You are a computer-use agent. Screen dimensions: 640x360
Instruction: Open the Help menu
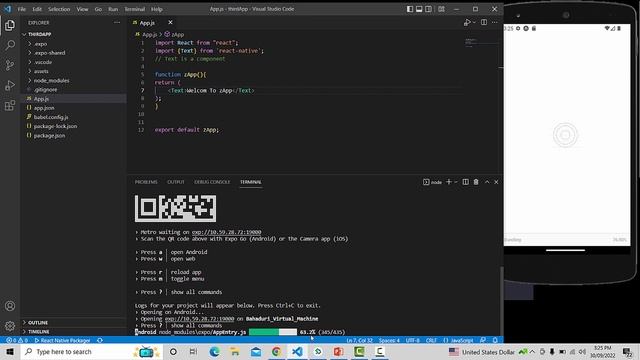click(157, 9)
